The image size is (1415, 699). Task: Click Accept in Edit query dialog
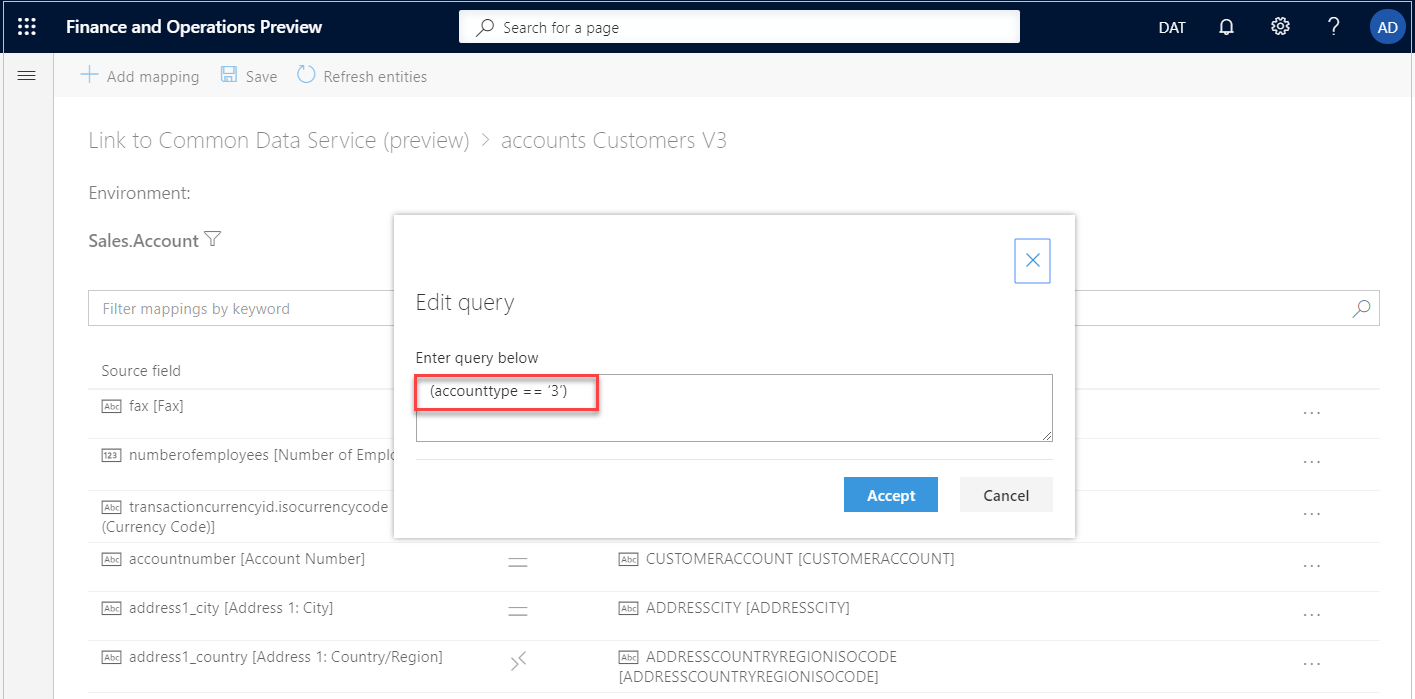tap(890, 495)
